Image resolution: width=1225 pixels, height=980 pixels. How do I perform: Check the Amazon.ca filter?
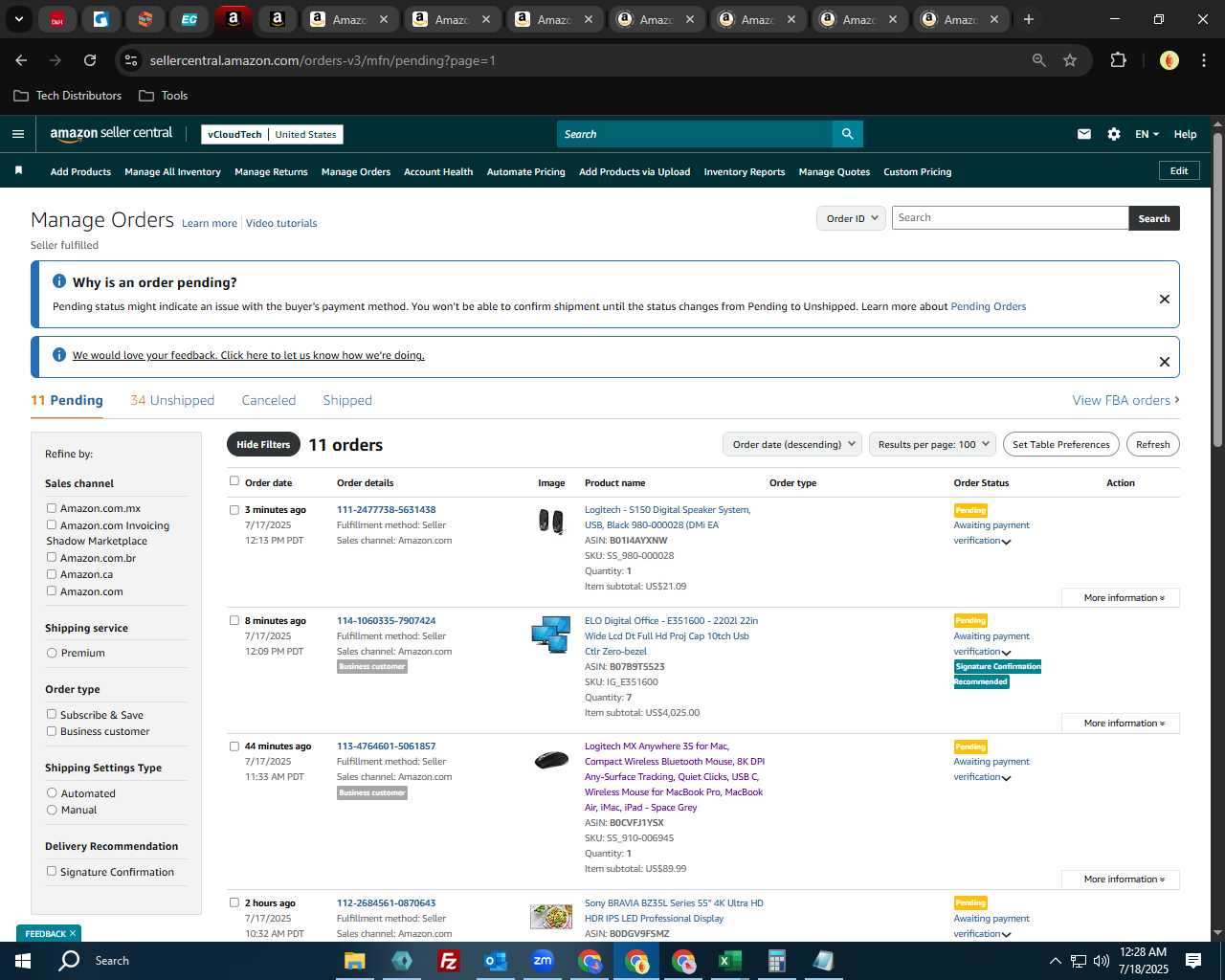coord(52,574)
